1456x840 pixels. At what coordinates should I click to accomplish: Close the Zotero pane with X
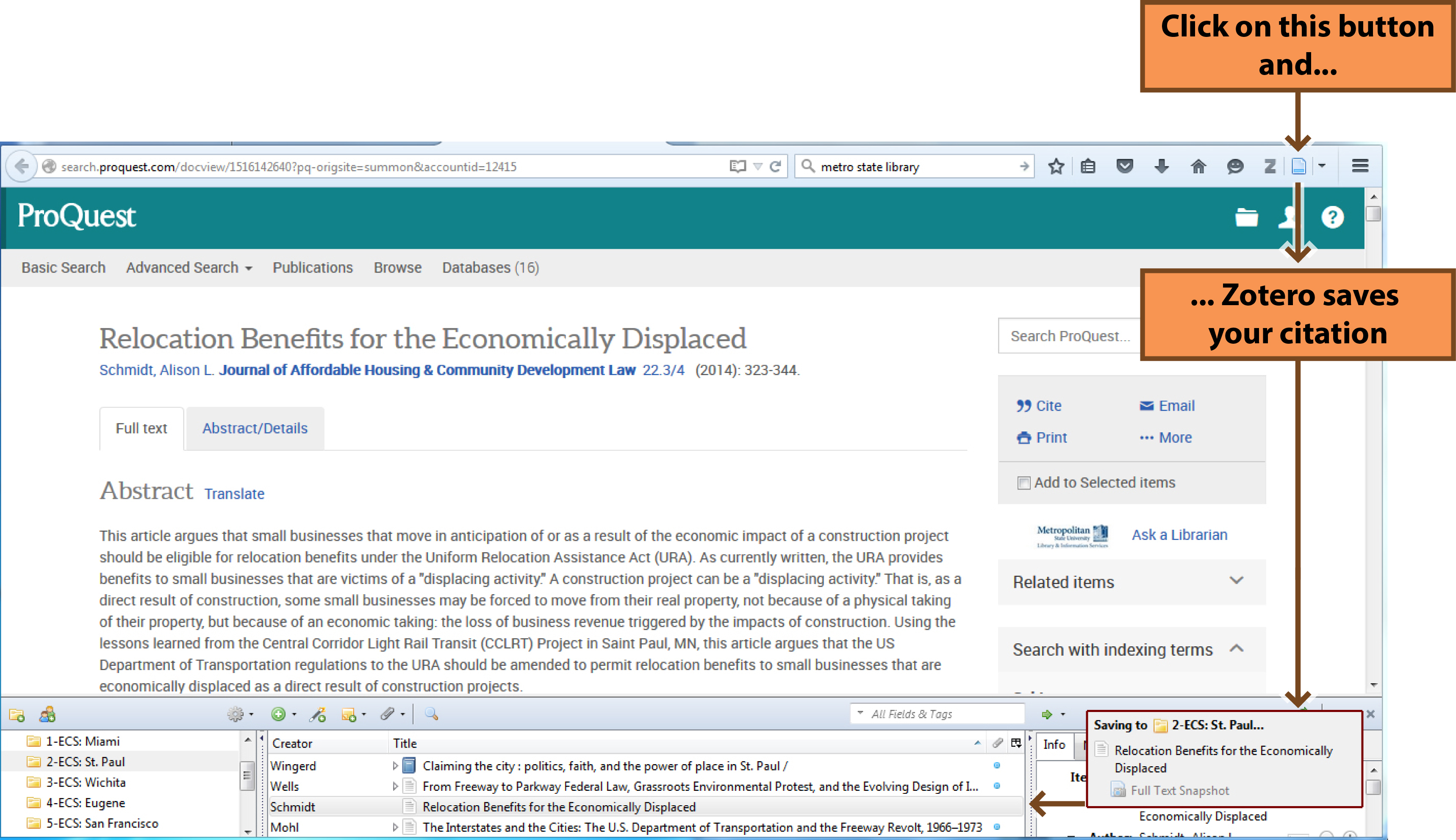1370,714
